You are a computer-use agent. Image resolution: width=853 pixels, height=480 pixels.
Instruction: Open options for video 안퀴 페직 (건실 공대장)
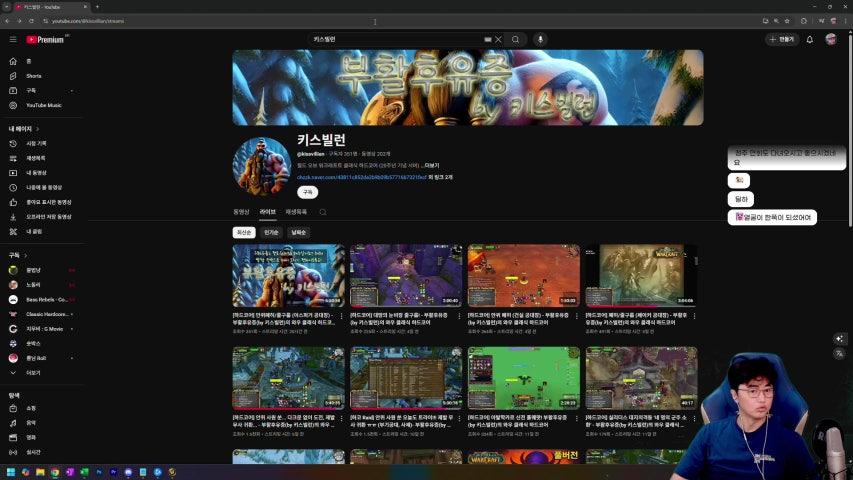click(577, 316)
